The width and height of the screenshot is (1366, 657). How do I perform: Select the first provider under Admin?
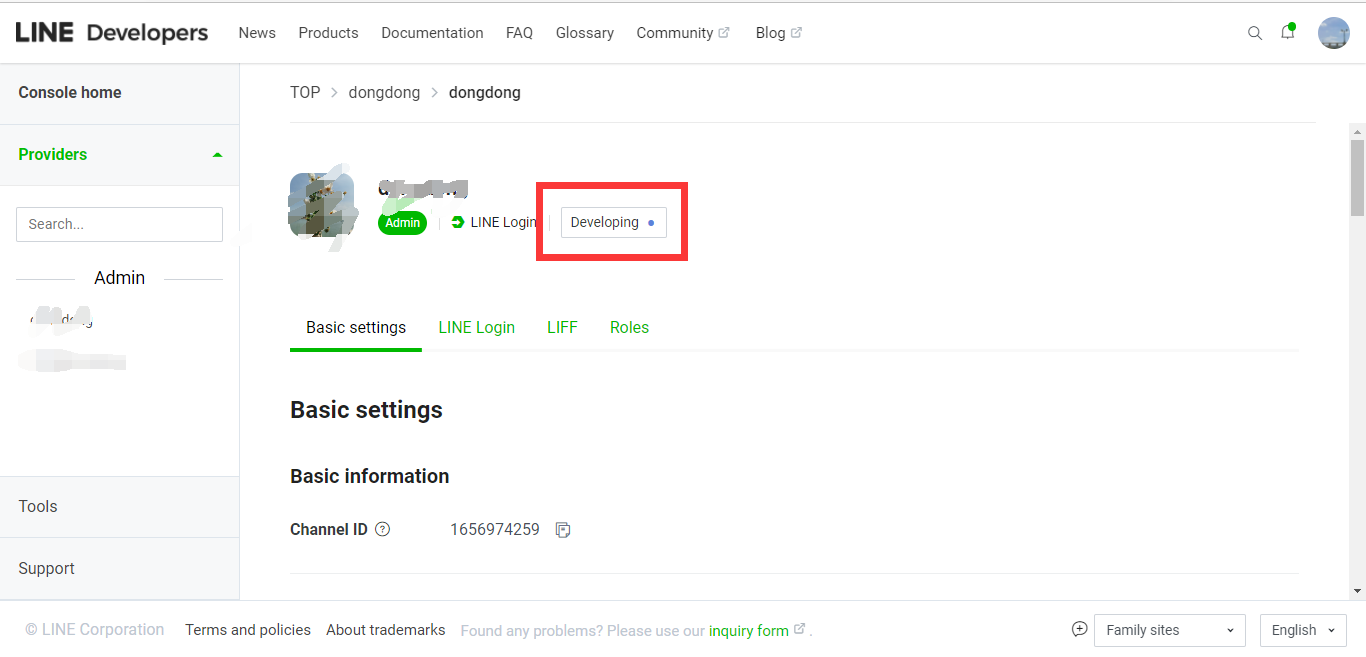coord(62,319)
